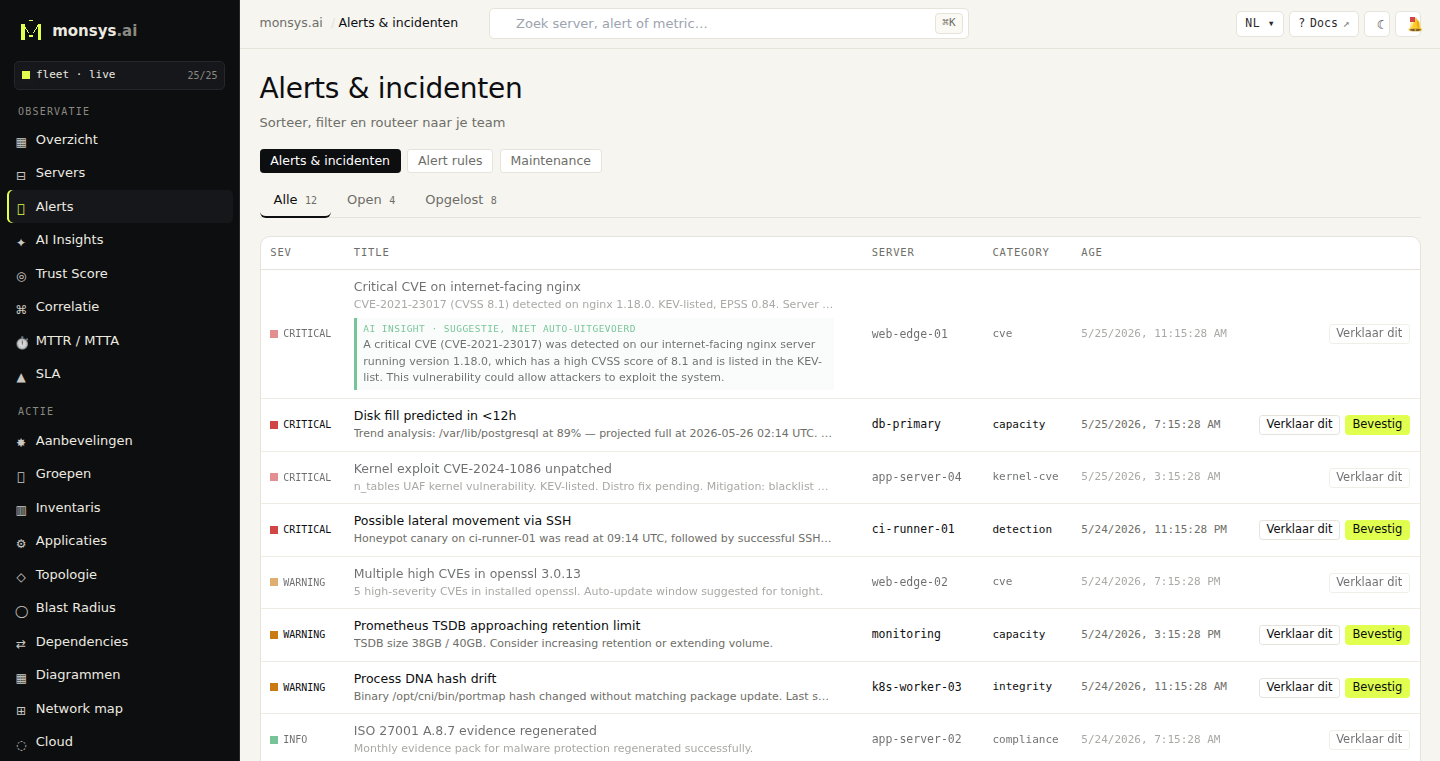The width and height of the screenshot is (1440, 761).
Task: Open the NL language dropdown
Action: click(x=1260, y=24)
